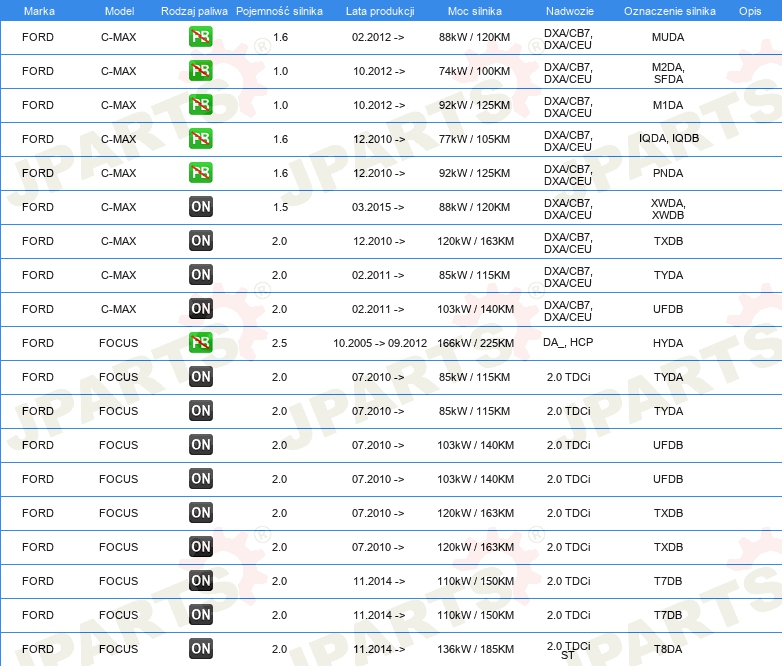Click the ON diesel icon in the C-MAX UFDB row
Image resolution: width=782 pixels, height=666 pixels.
point(200,308)
